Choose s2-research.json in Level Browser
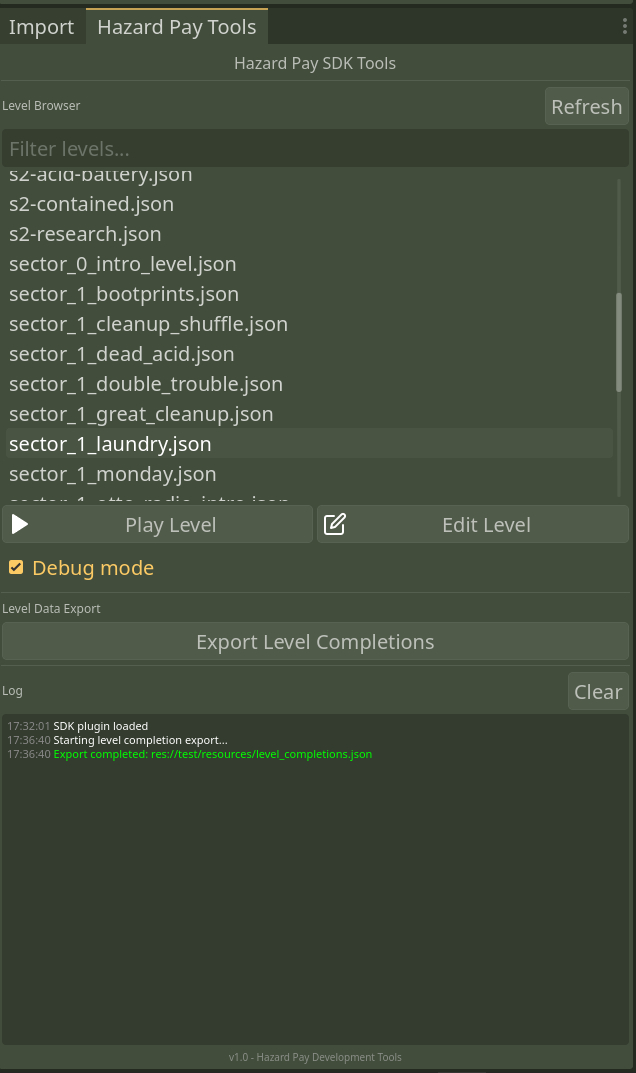 (x=85, y=234)
